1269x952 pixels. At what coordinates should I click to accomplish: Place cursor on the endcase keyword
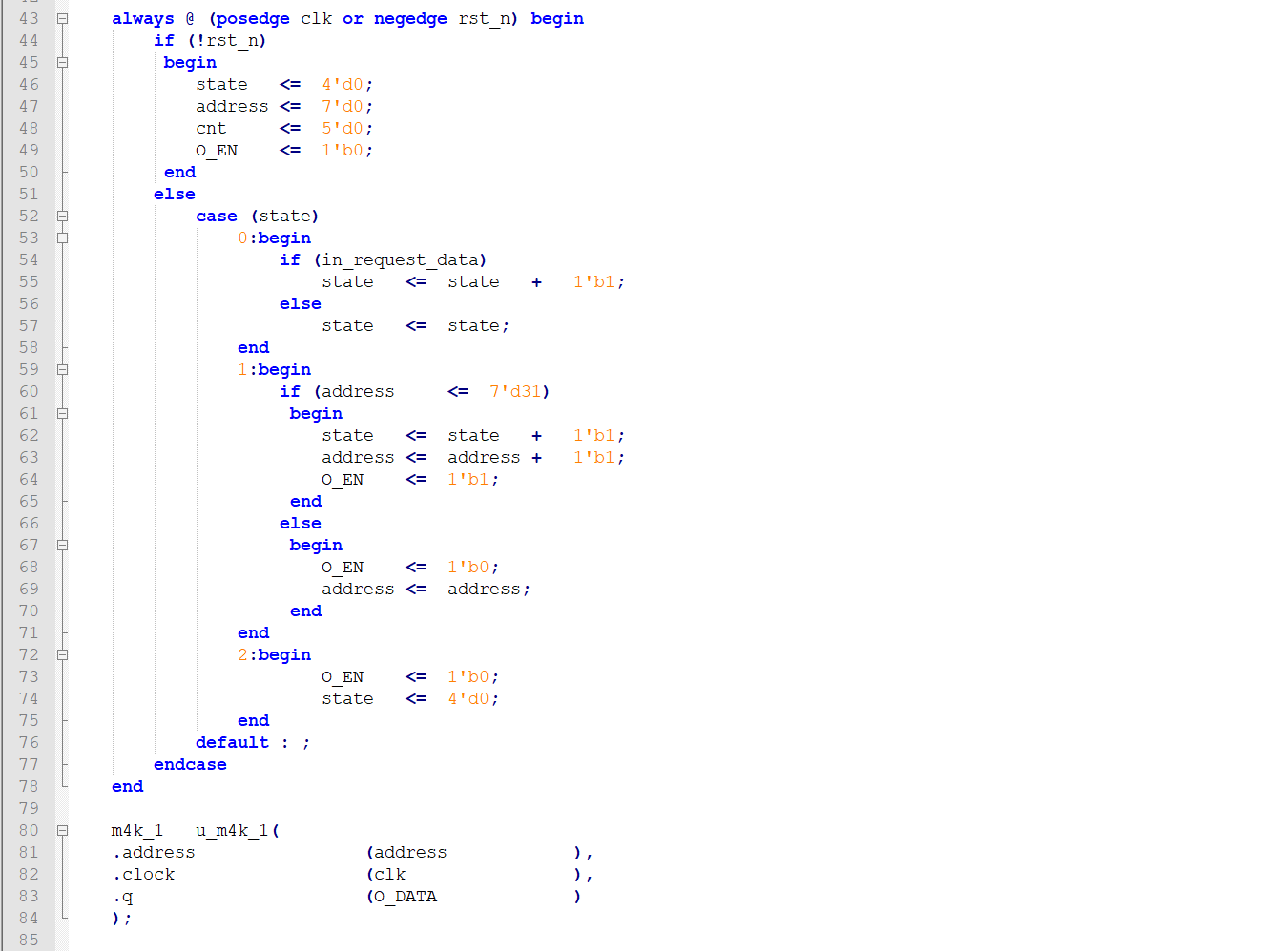tap(190, 765)
